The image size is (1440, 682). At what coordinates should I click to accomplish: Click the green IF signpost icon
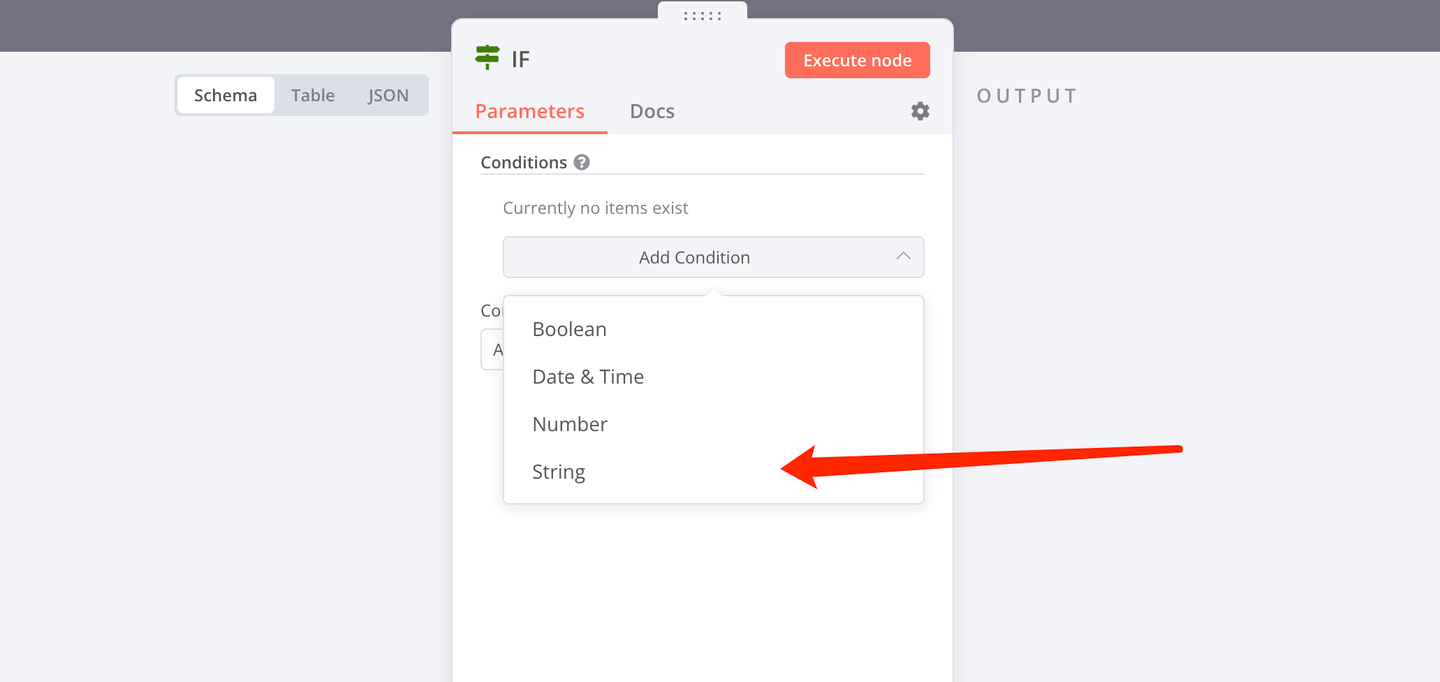(x=487, y=58)
